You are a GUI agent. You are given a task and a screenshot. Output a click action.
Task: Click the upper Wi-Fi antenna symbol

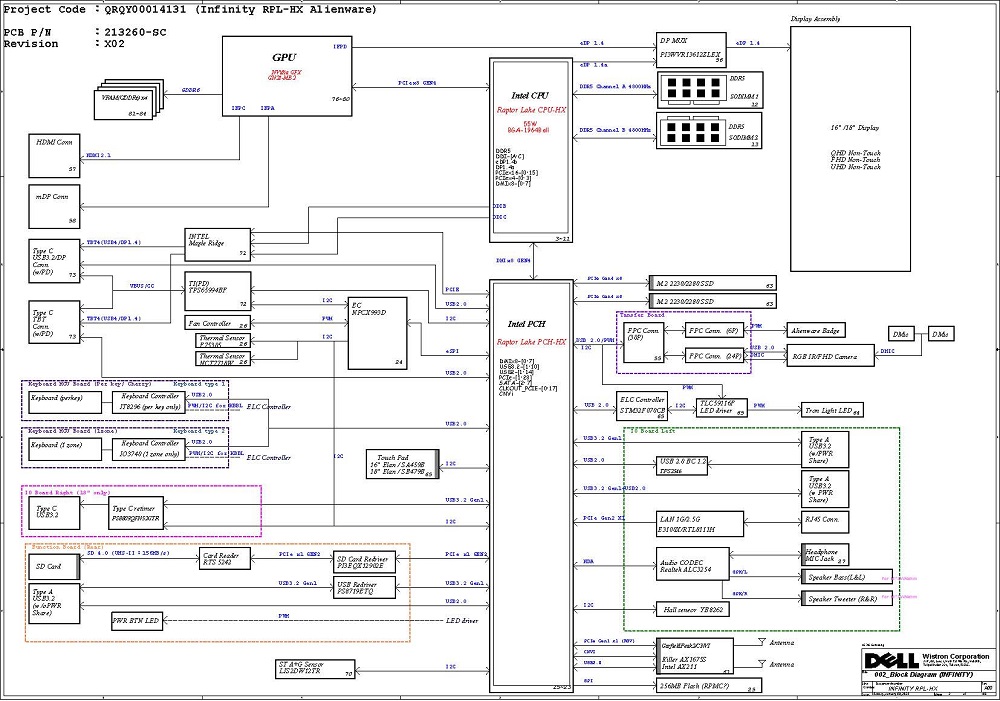tap(764, 642)
